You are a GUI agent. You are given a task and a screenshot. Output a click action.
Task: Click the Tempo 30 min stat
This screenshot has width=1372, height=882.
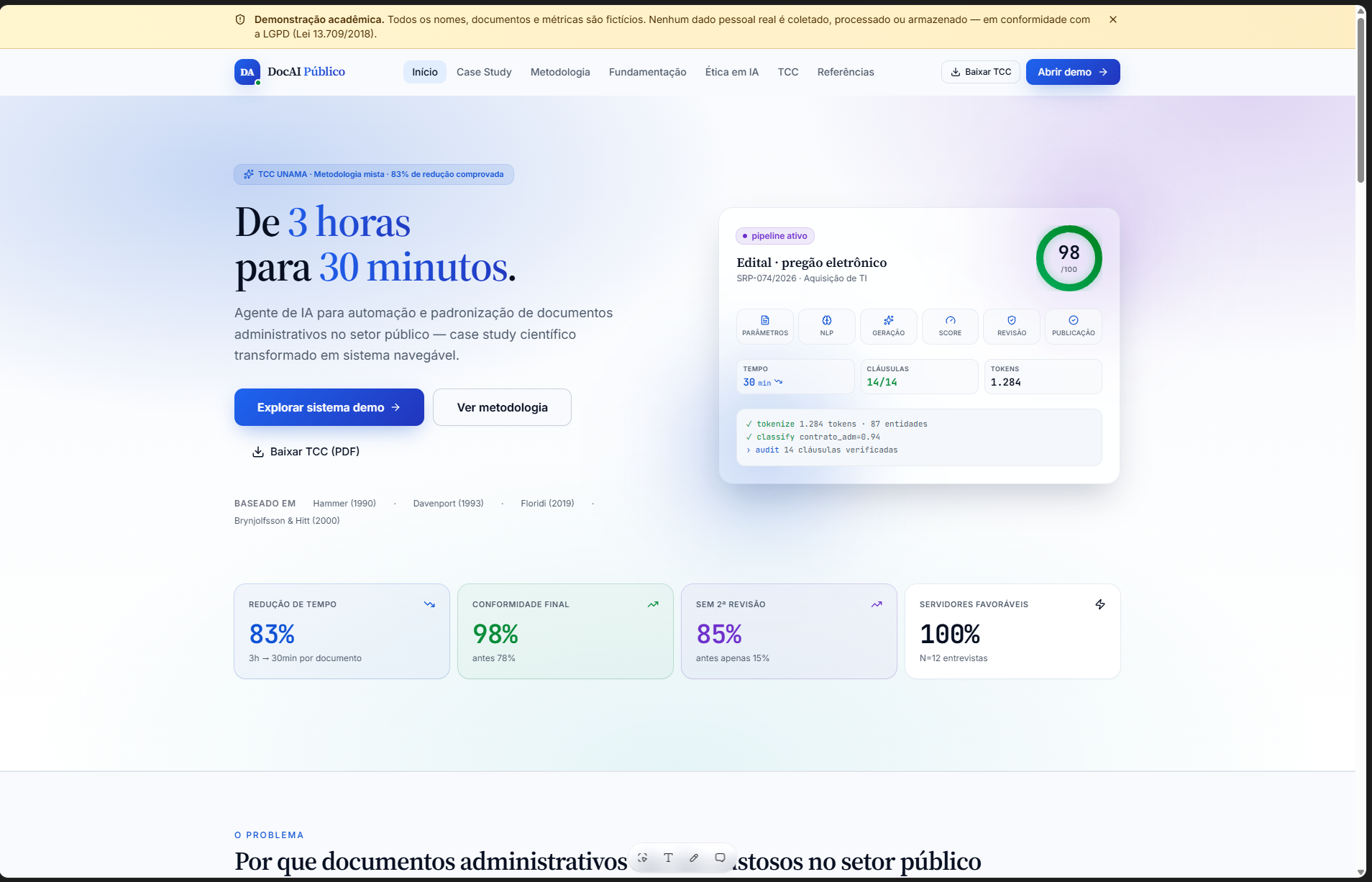point(796,376)
